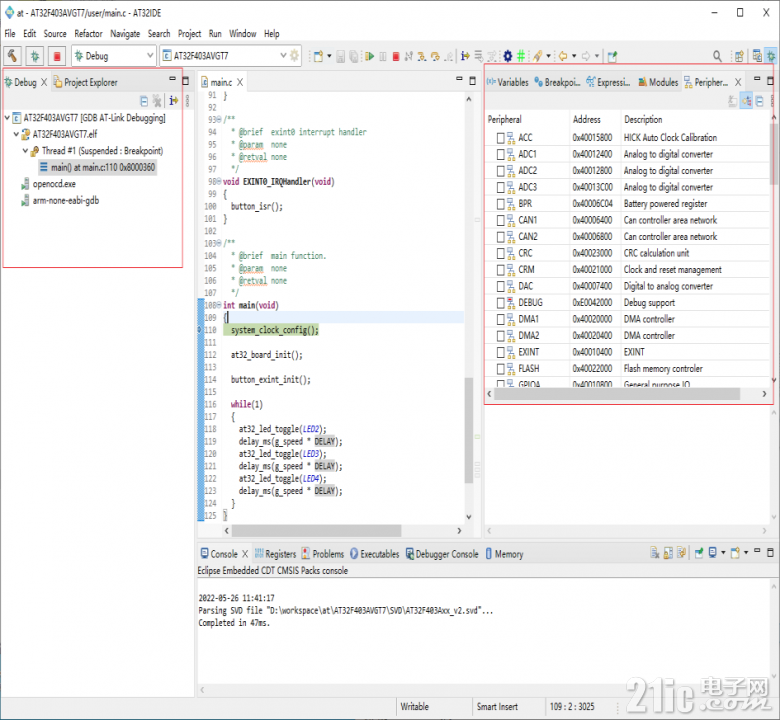The width and height of the screenshot is (780, 720).
Task: Open the Open Console dropdown arrow
Action: [746, 553]
